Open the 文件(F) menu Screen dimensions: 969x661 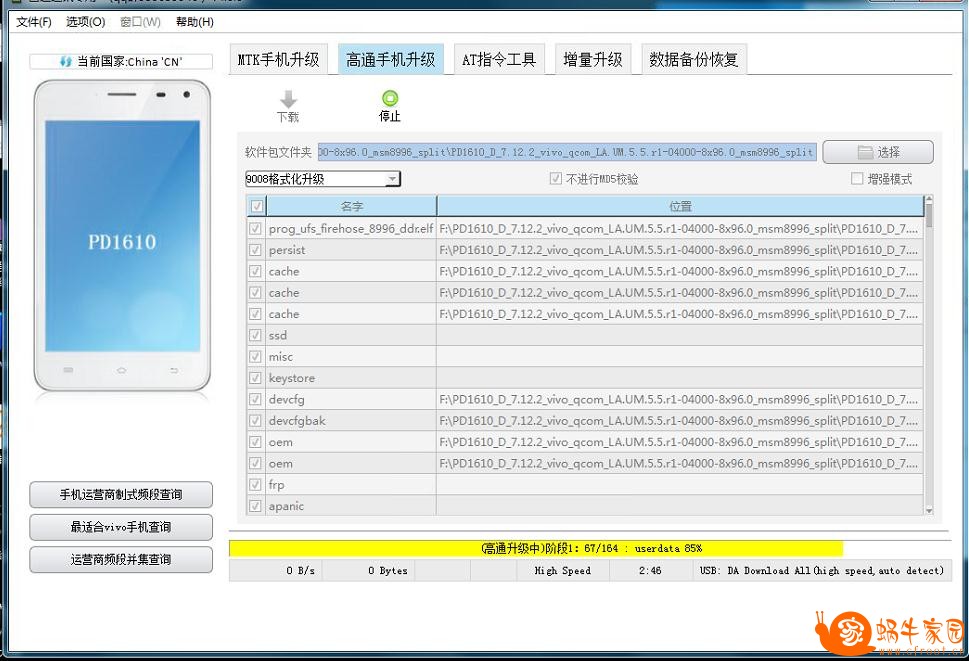[x=34, y=22]
